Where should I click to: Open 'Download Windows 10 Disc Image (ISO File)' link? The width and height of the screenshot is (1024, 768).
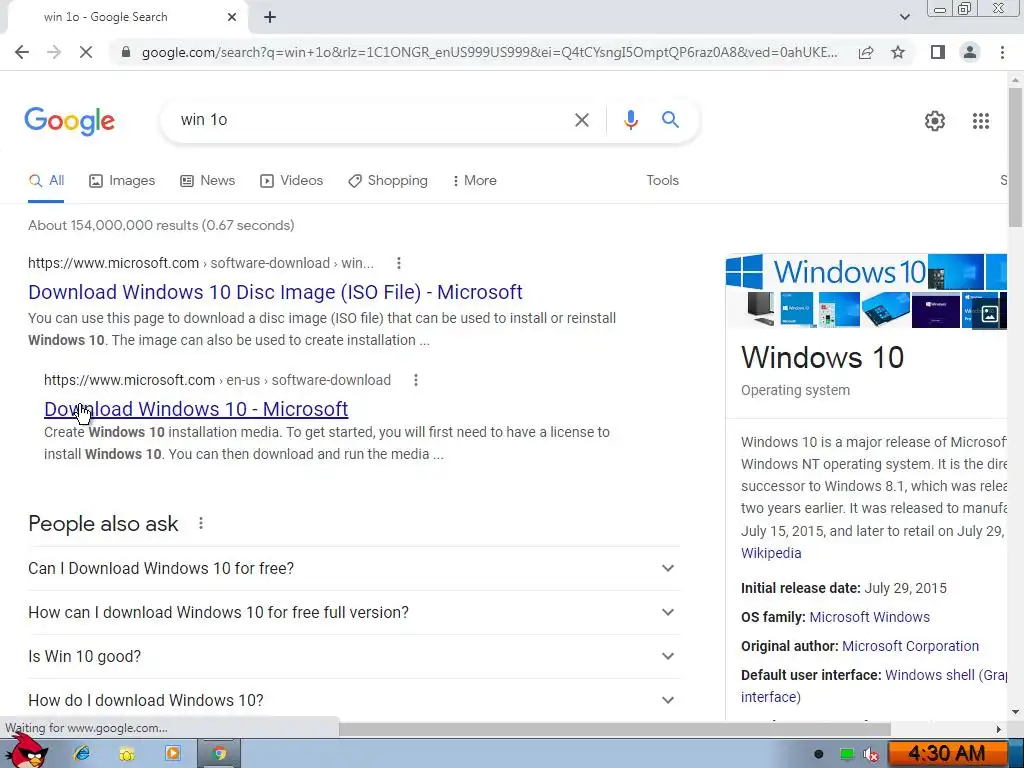coord(275,292)
